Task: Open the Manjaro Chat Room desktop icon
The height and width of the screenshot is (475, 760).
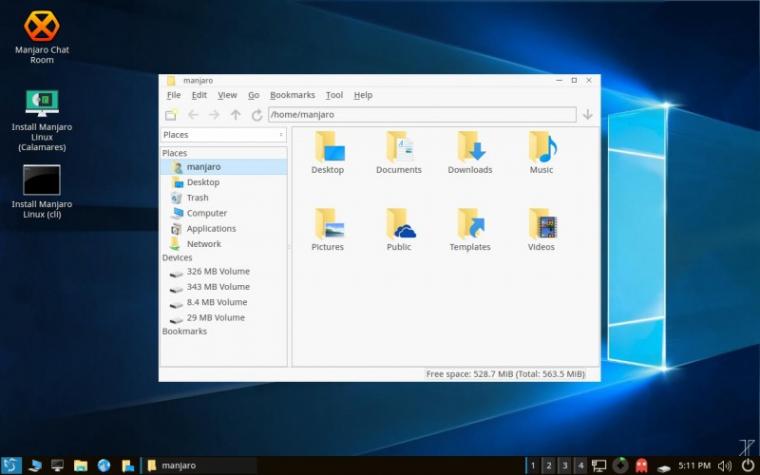Action: click(42, 37)
